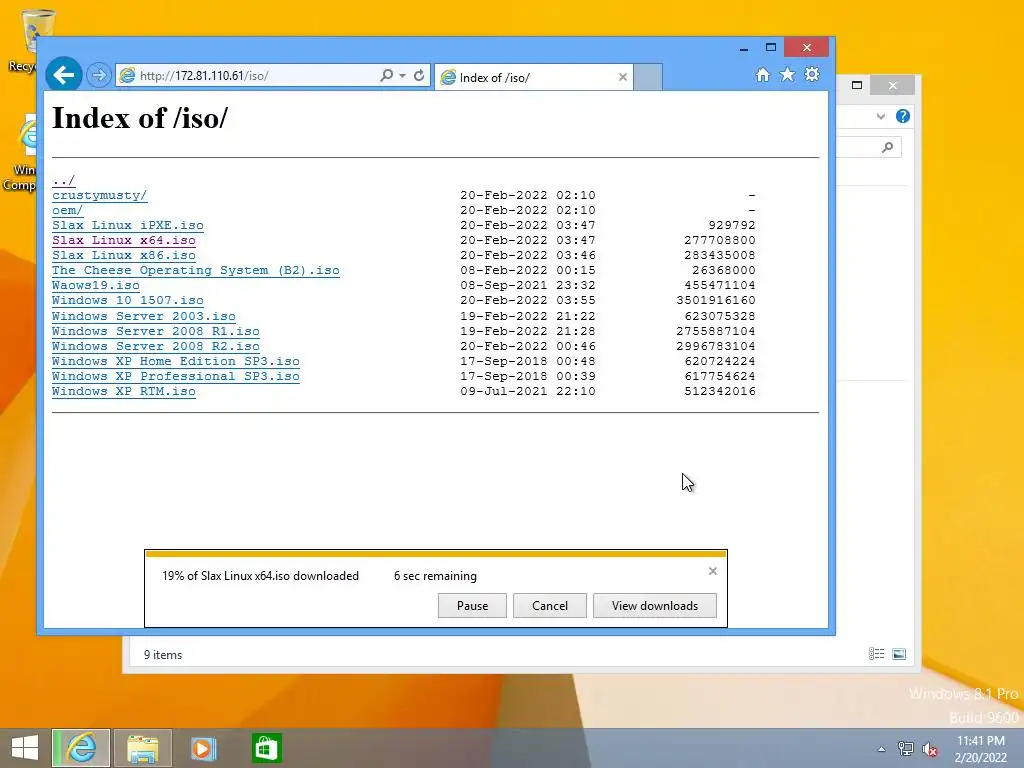Click the network icon in system tray

click(905, 749)
